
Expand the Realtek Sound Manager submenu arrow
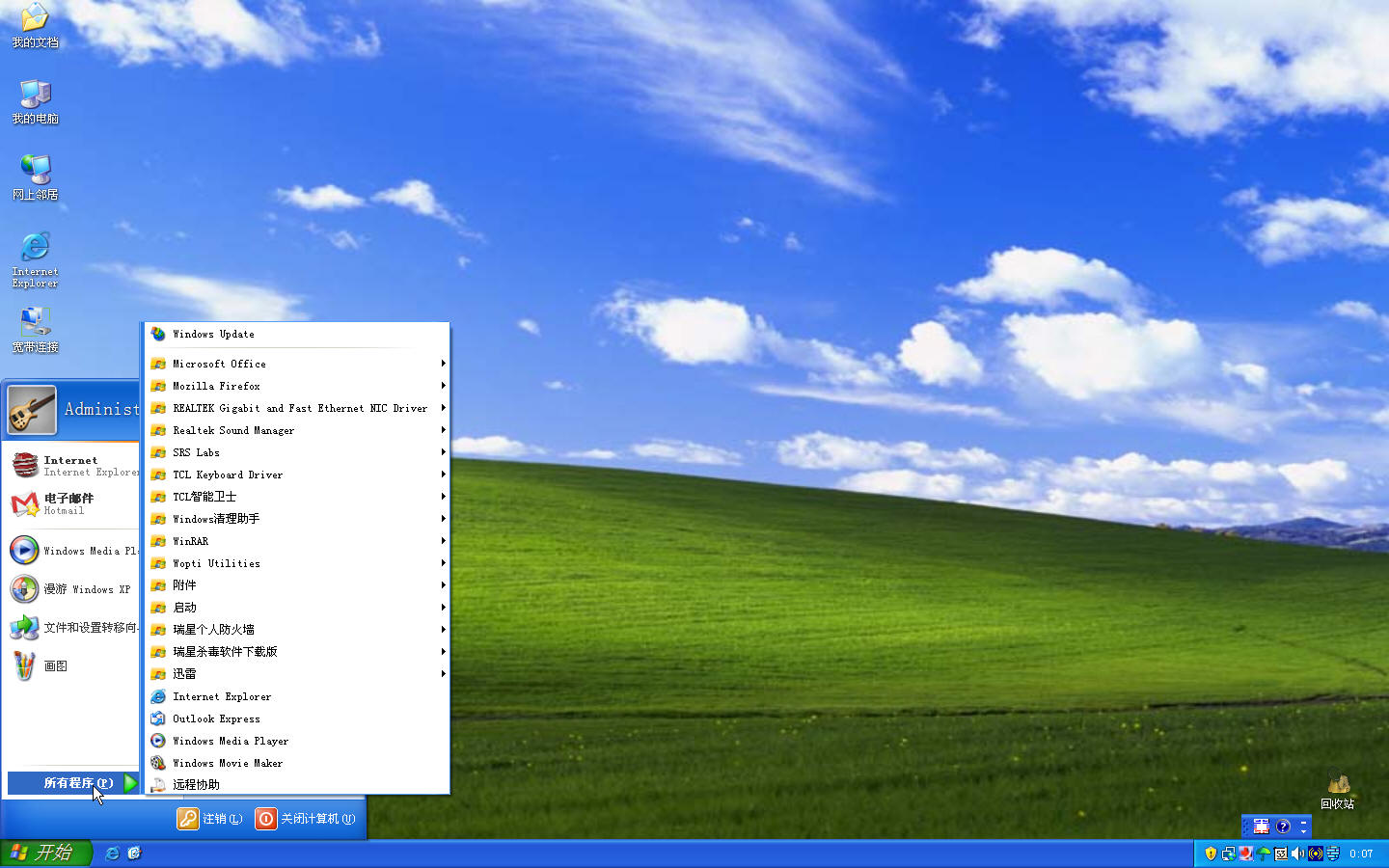[x=443, y=430]
